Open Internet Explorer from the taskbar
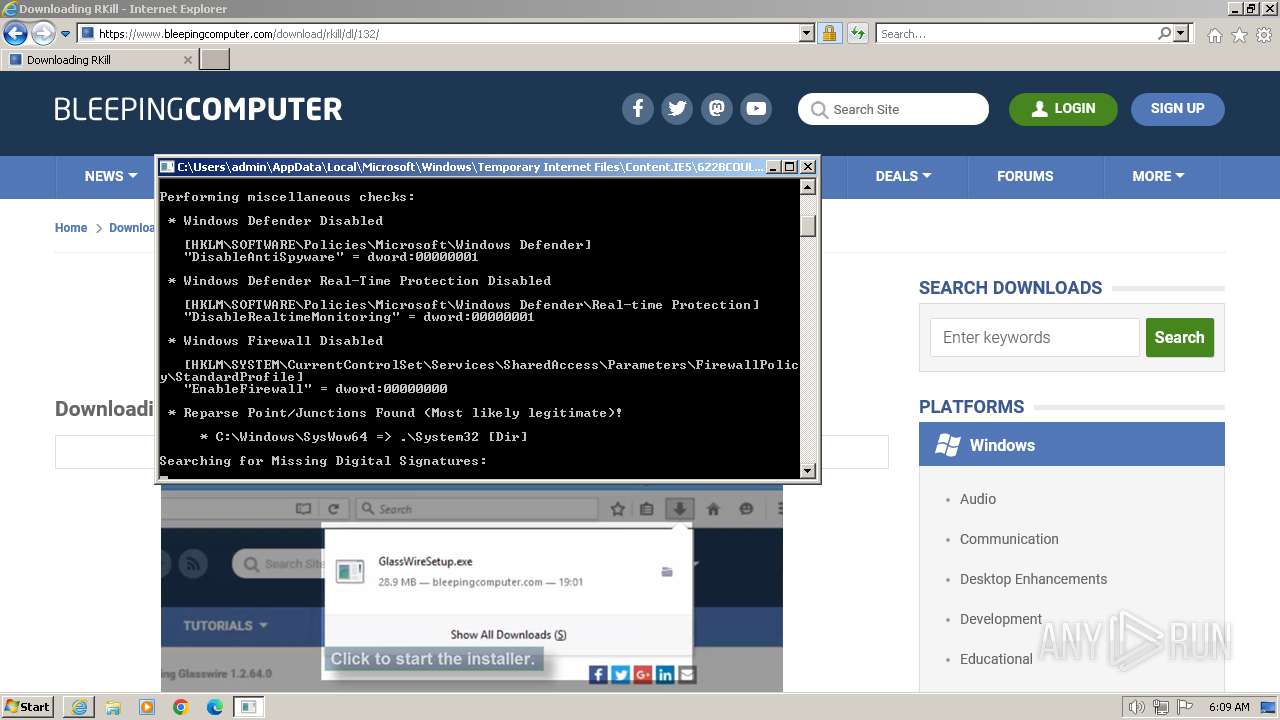 (x=79, y=707)
